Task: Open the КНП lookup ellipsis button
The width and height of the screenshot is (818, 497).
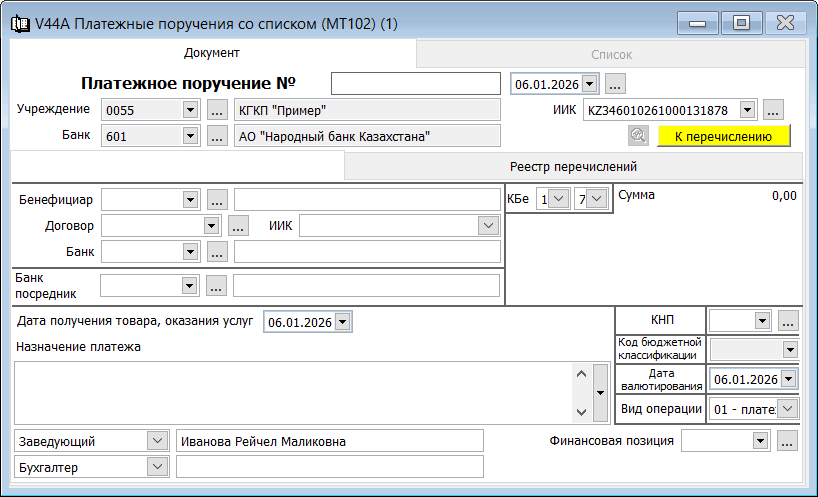Action: point(788,321)
